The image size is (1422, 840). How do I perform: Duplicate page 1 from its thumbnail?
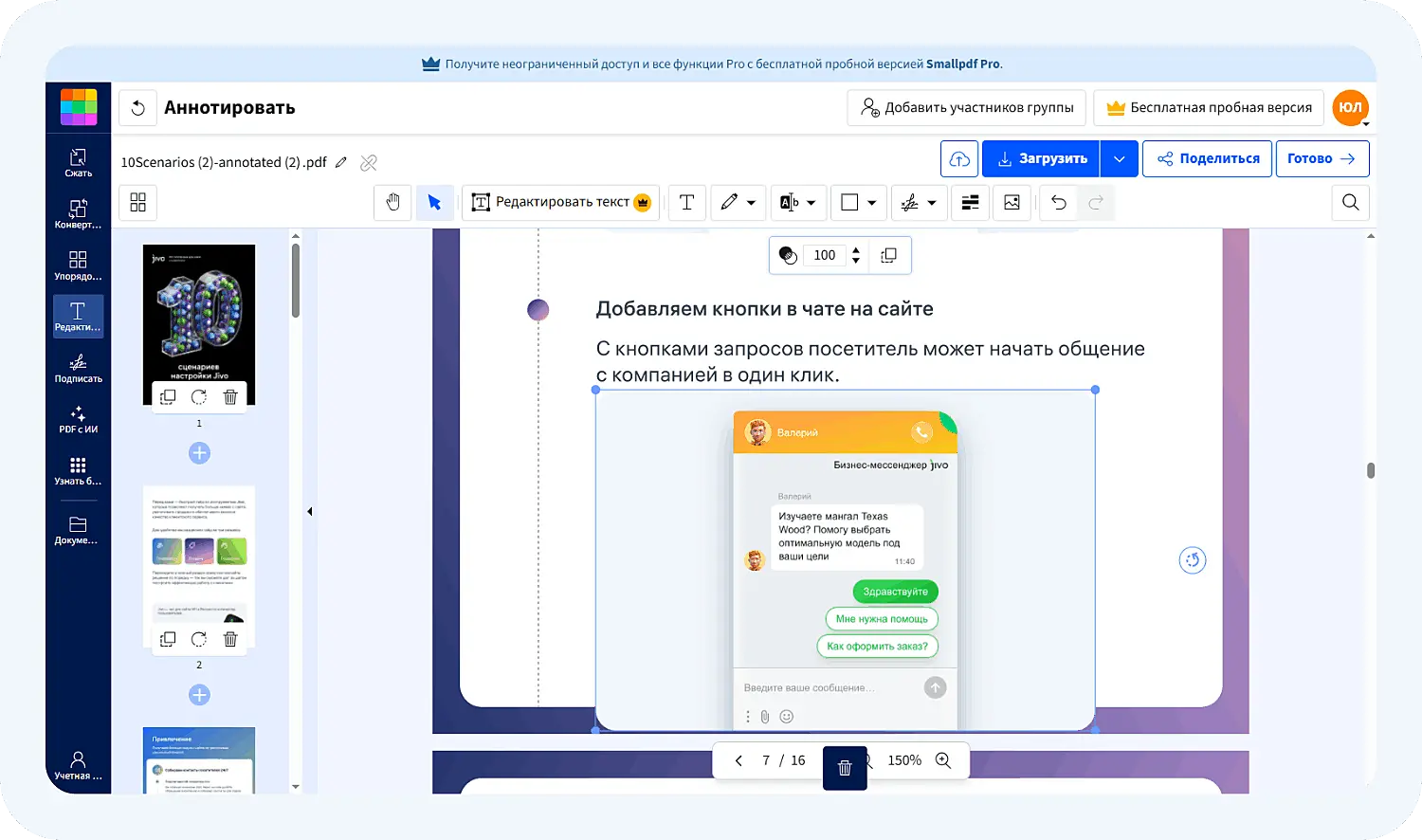[x=168, y=397]
